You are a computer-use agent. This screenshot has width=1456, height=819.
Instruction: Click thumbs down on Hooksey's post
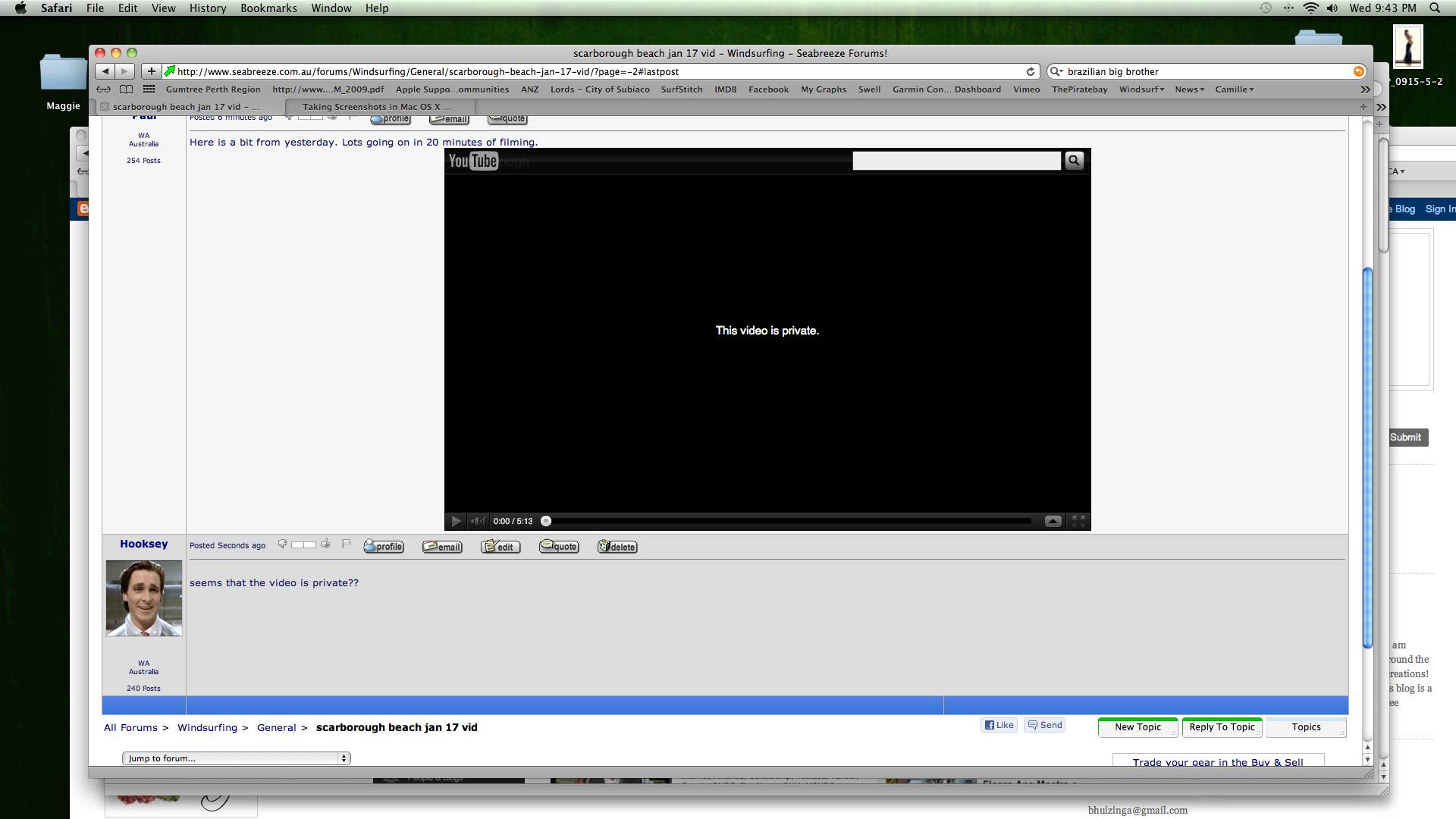282,544
